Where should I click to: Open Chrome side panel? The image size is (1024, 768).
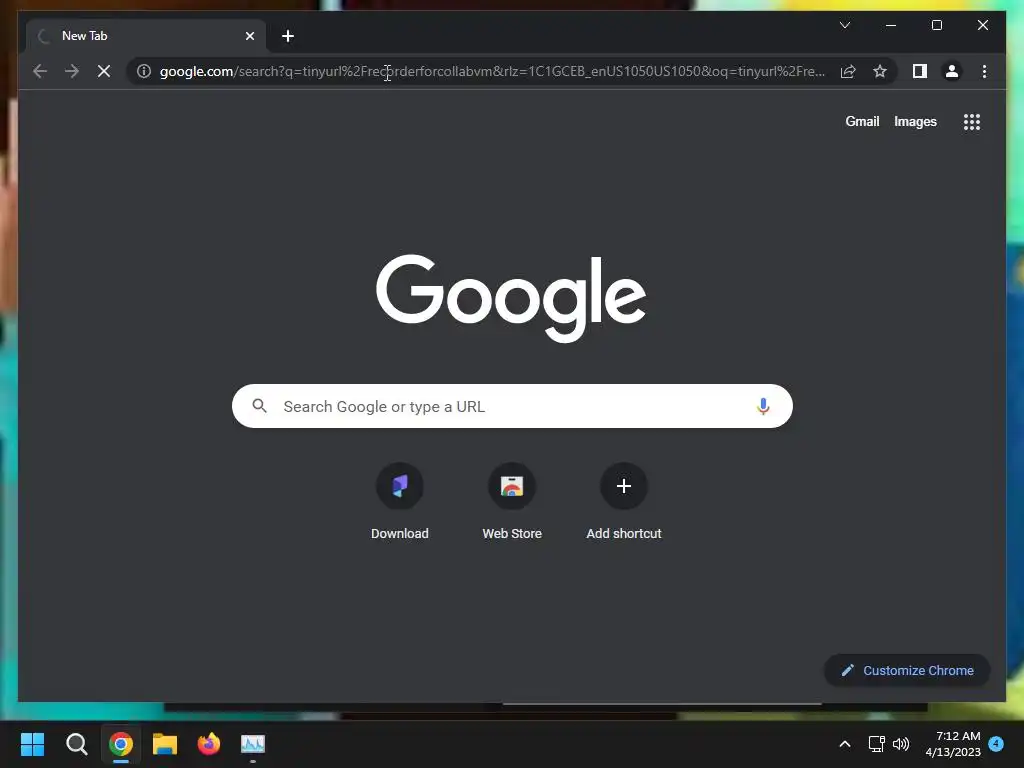pos(920,71)
